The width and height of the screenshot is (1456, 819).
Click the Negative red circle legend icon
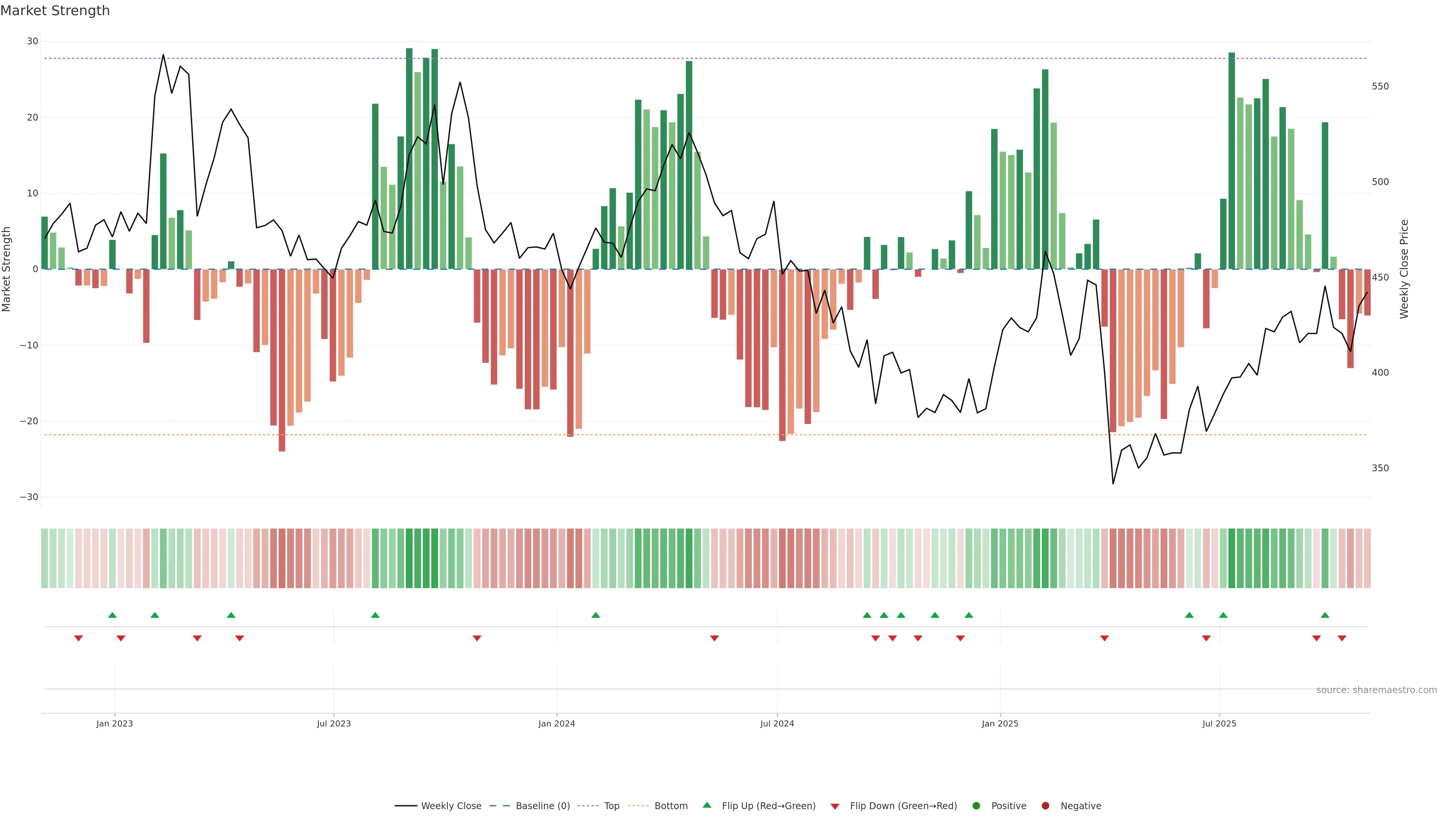click(1045, 805)
